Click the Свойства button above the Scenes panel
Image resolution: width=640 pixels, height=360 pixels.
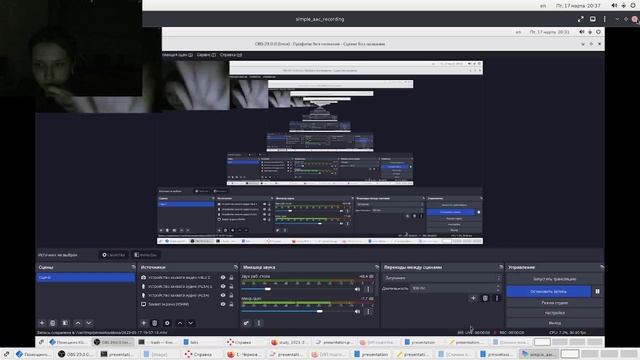tap(113, 255)
